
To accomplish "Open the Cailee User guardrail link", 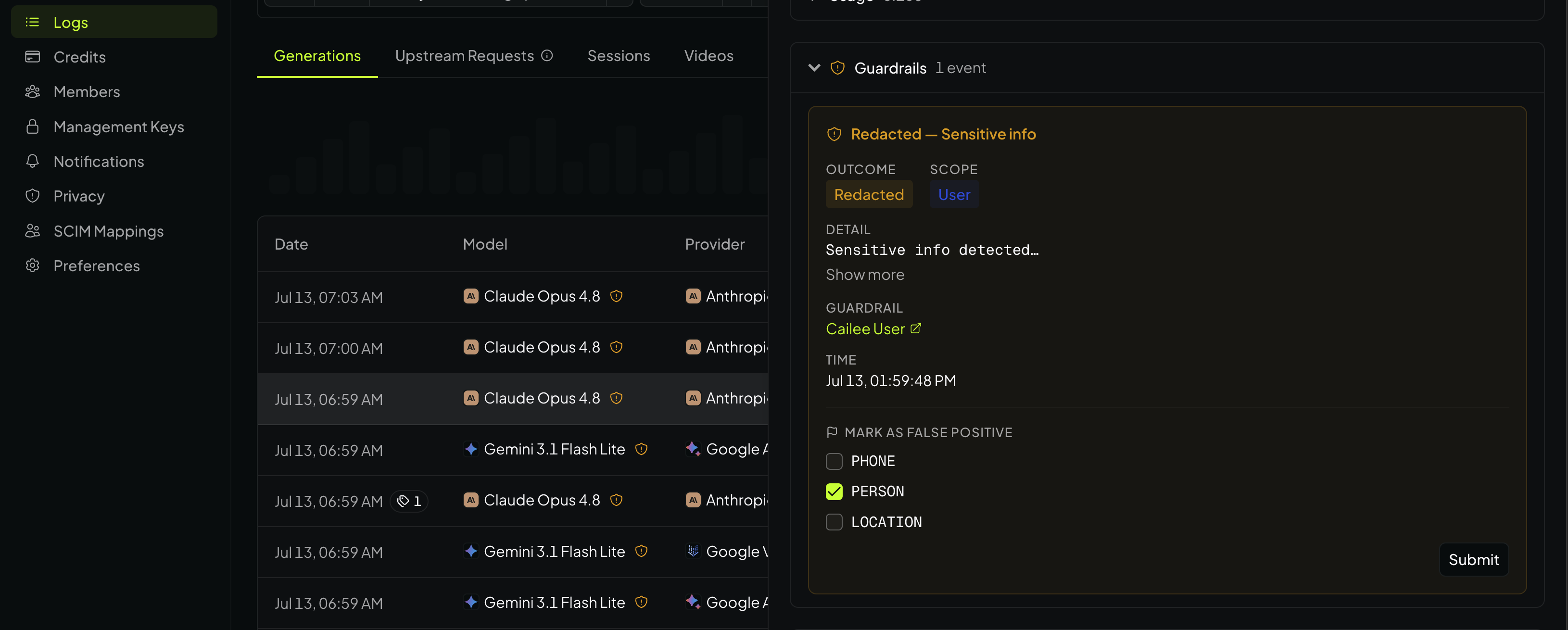I will click(x=865, y=329).
